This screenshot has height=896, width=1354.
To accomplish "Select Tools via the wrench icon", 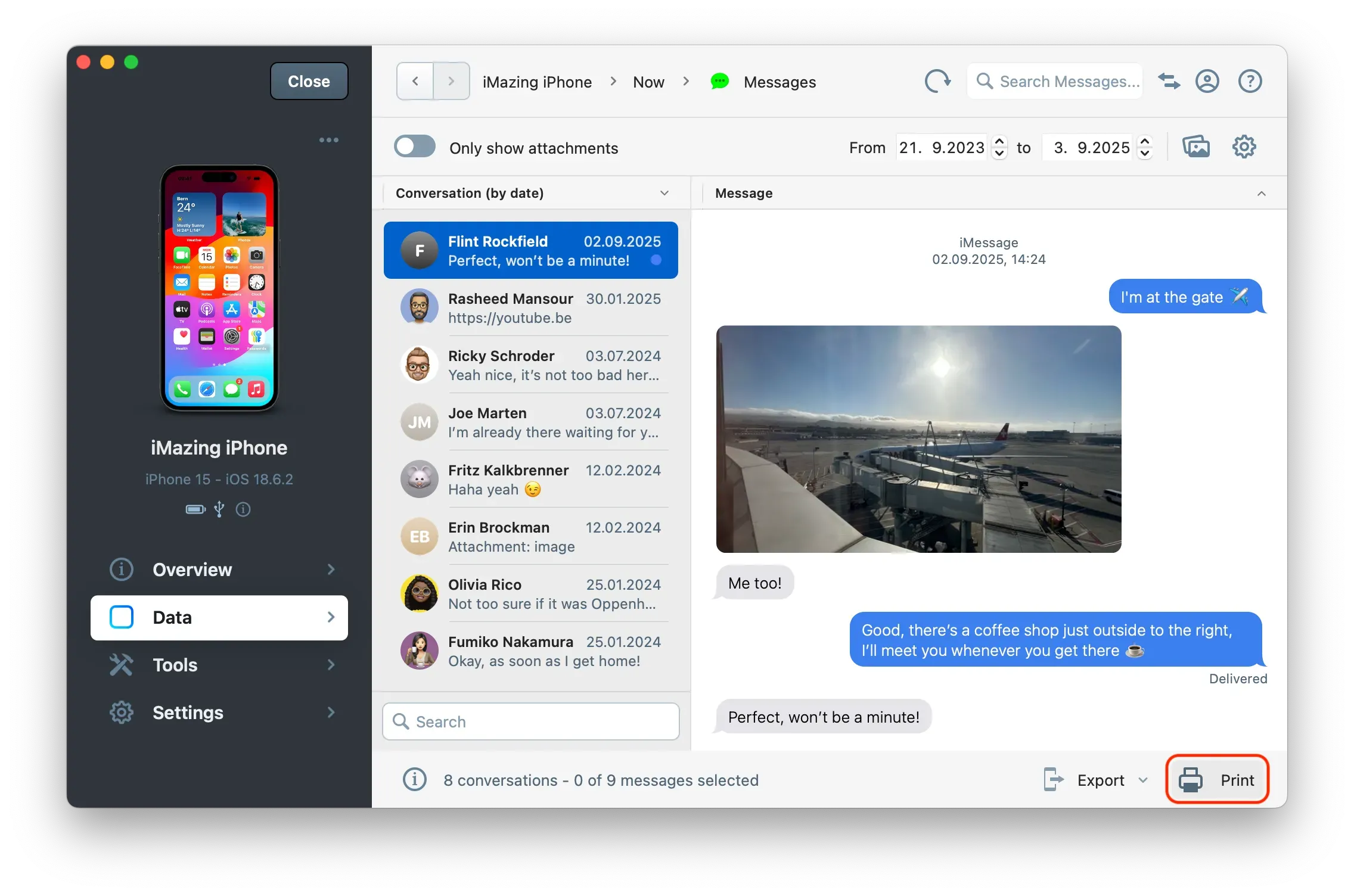I will pos(122,664).
